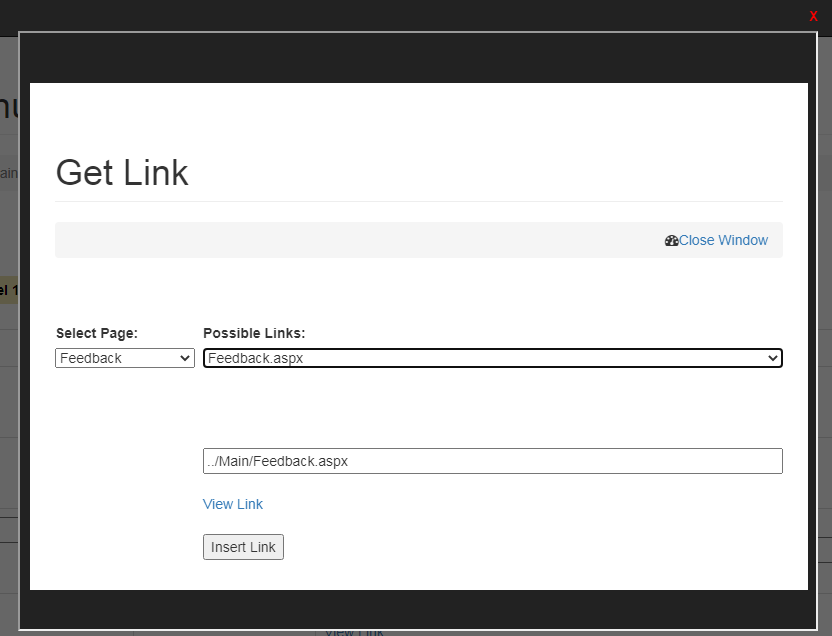The height and width of the screenshot is (636, 832).
Task: Click the dark header band above the dialog
Action: click(x=418, y=58)
